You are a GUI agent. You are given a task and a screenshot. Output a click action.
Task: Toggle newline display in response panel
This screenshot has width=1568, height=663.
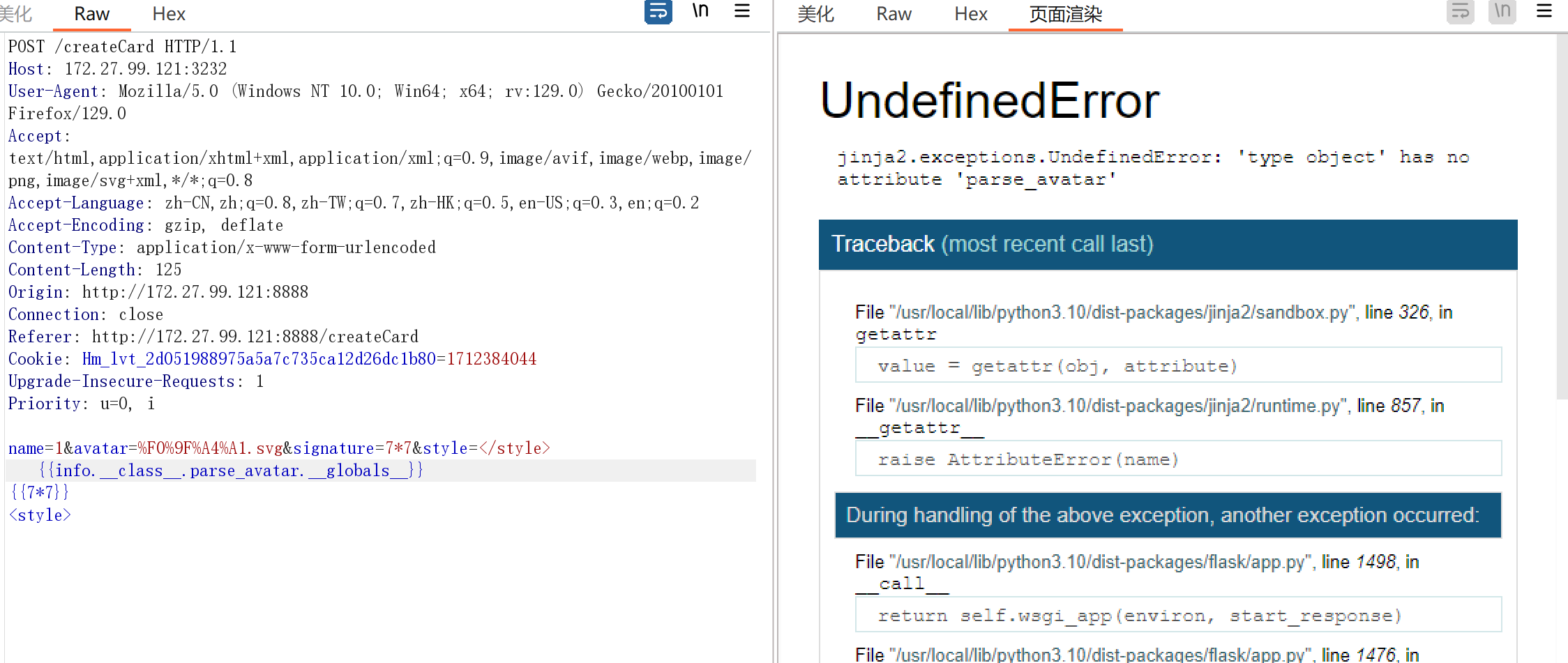[1502, 12]
